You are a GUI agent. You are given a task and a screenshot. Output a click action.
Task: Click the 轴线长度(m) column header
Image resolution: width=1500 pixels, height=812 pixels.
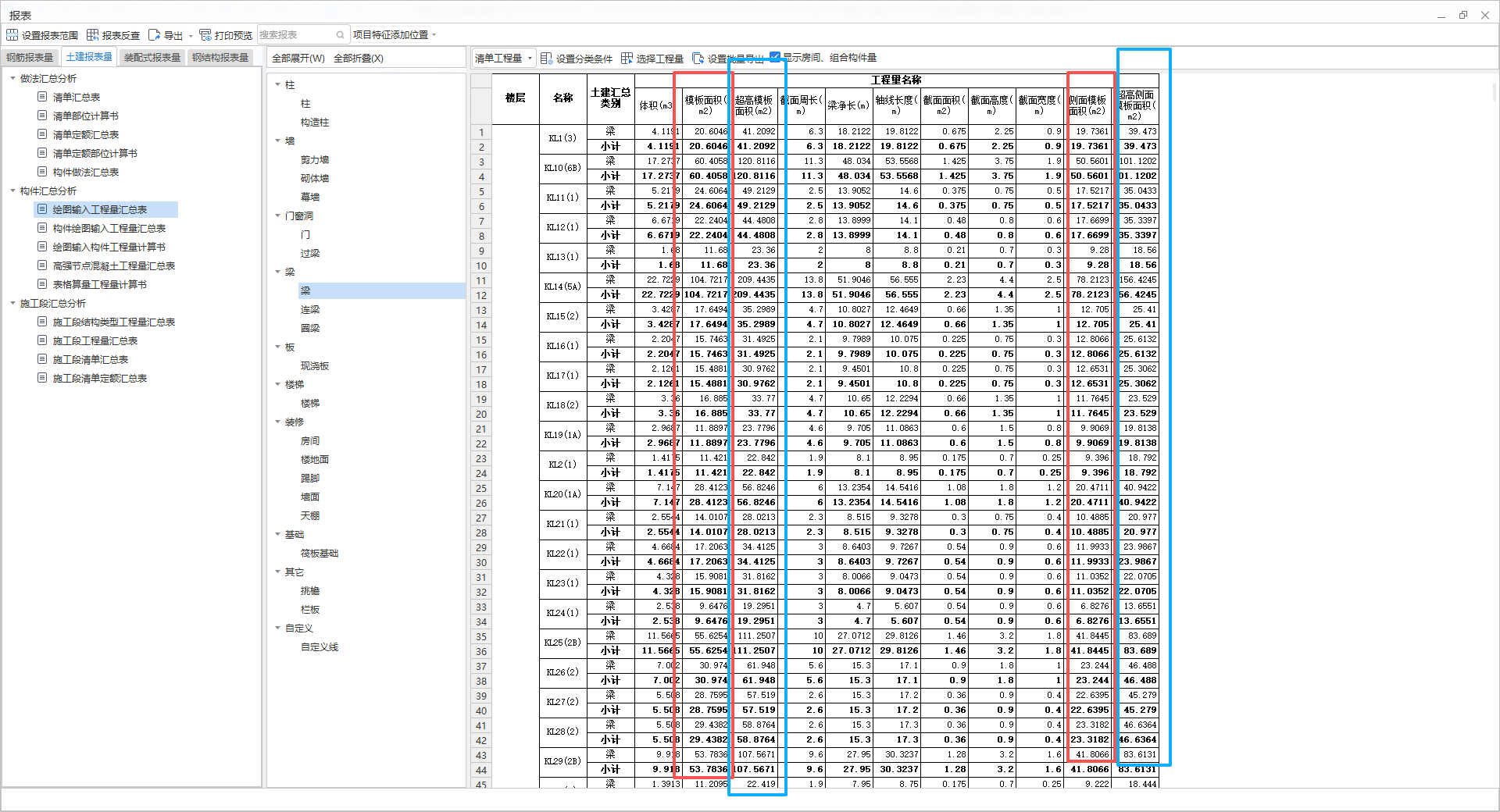[896, 105]
